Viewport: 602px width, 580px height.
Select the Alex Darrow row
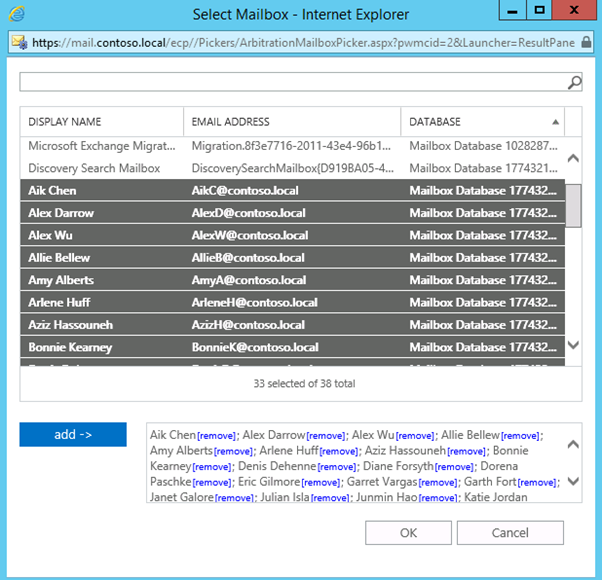coord(293,213)
